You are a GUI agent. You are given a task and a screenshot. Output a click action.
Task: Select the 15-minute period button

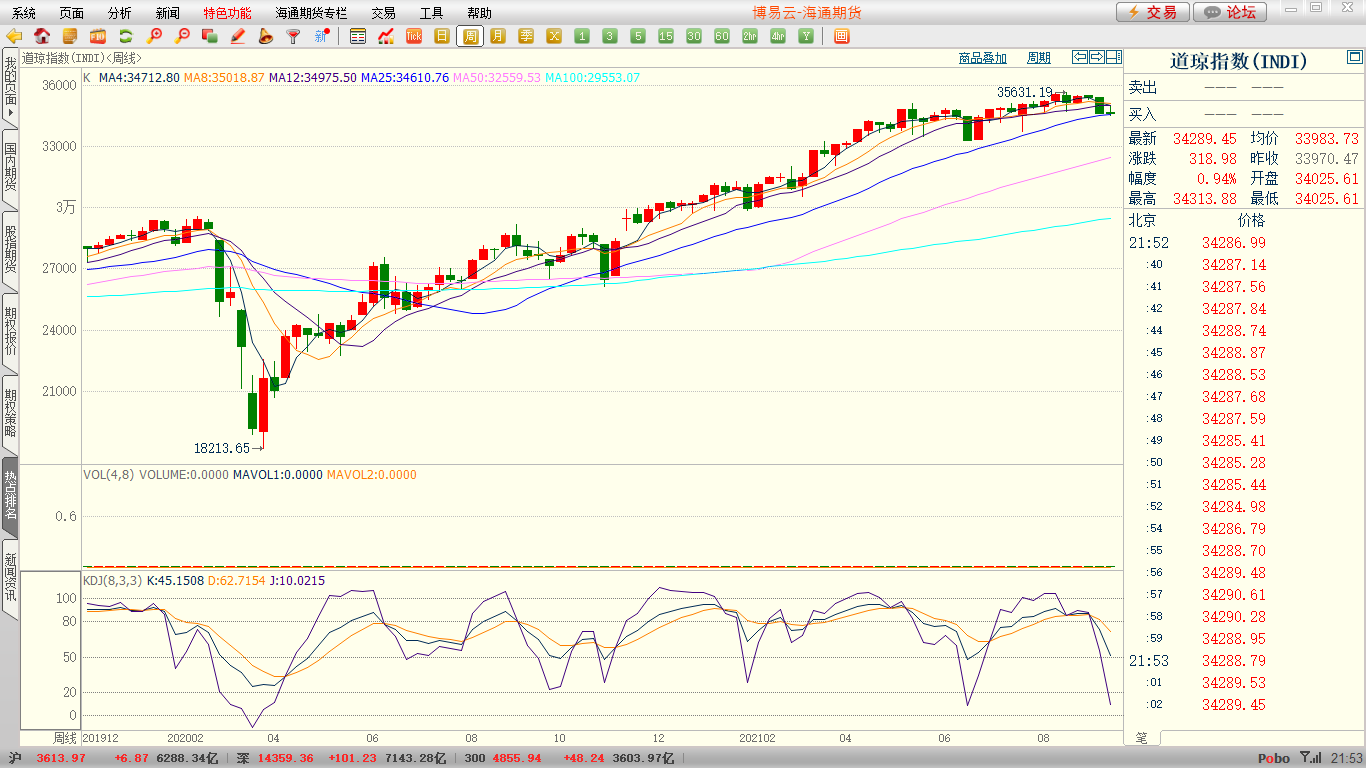[666, 36]
